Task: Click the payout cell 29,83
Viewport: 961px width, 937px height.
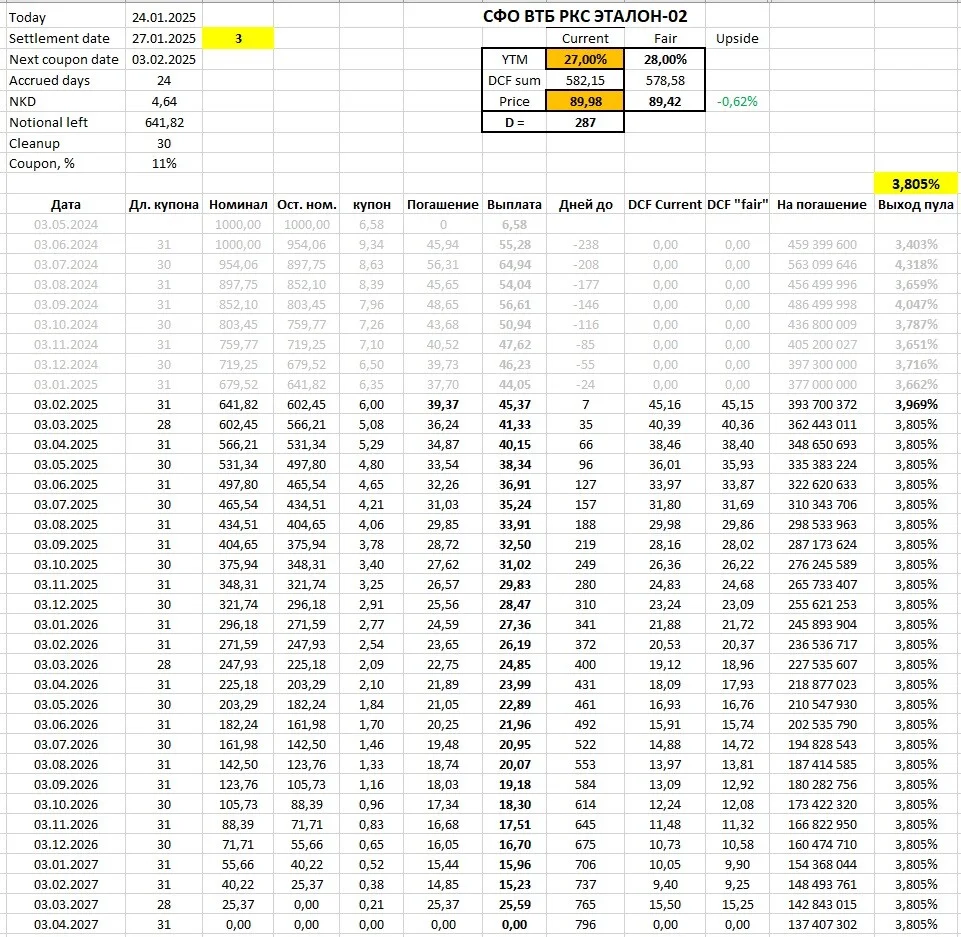Action: [514, 585]
